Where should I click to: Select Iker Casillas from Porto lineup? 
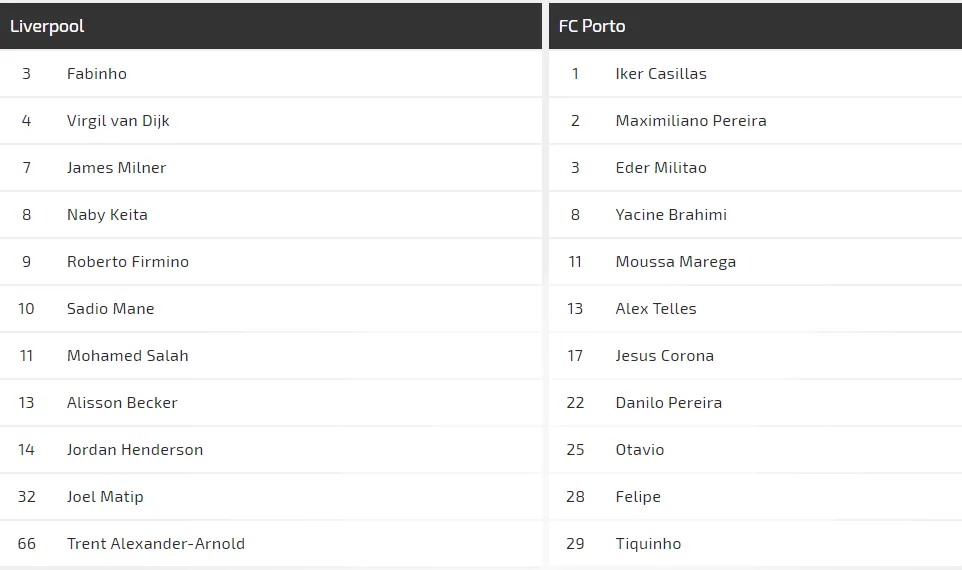coord(661,74)
